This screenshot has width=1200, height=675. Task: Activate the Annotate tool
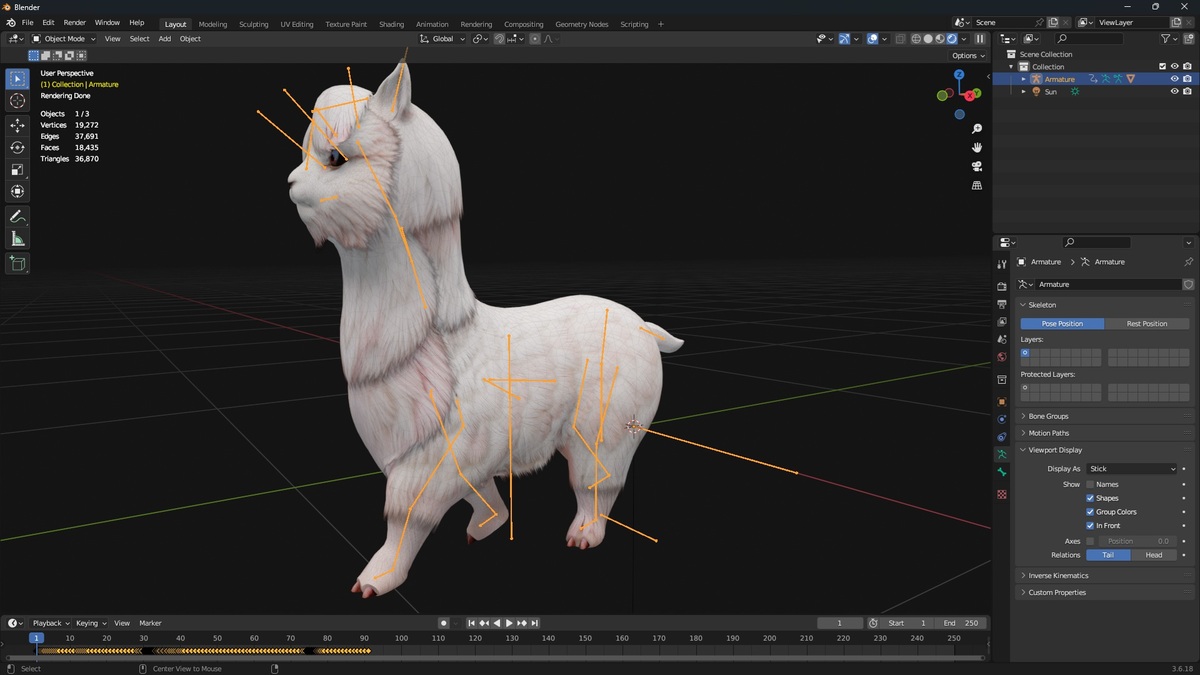click(x=17, y=216)
